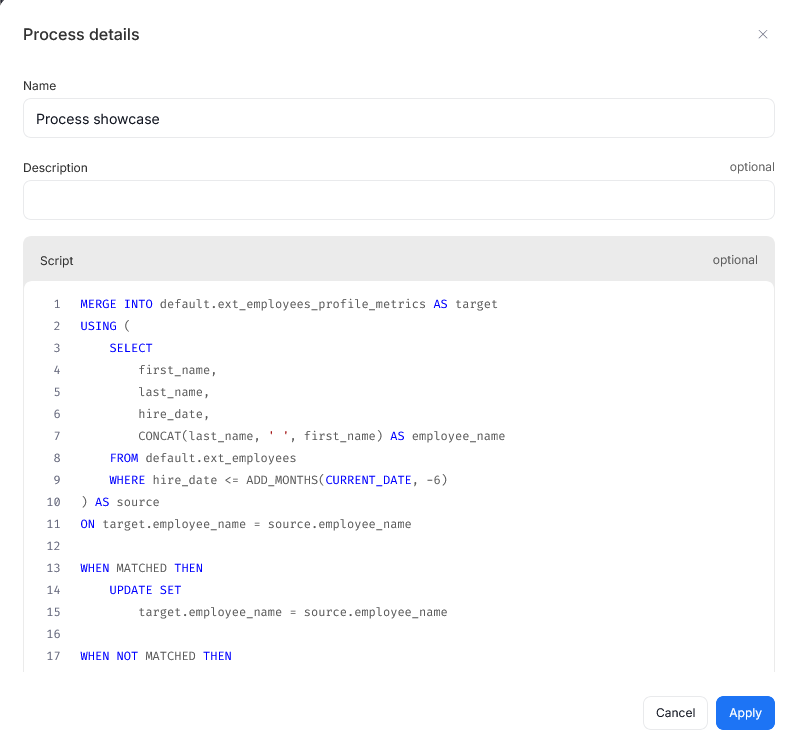Click last_name, on line 5
This screenshot has width=792, height=742.
pos(174,392)
